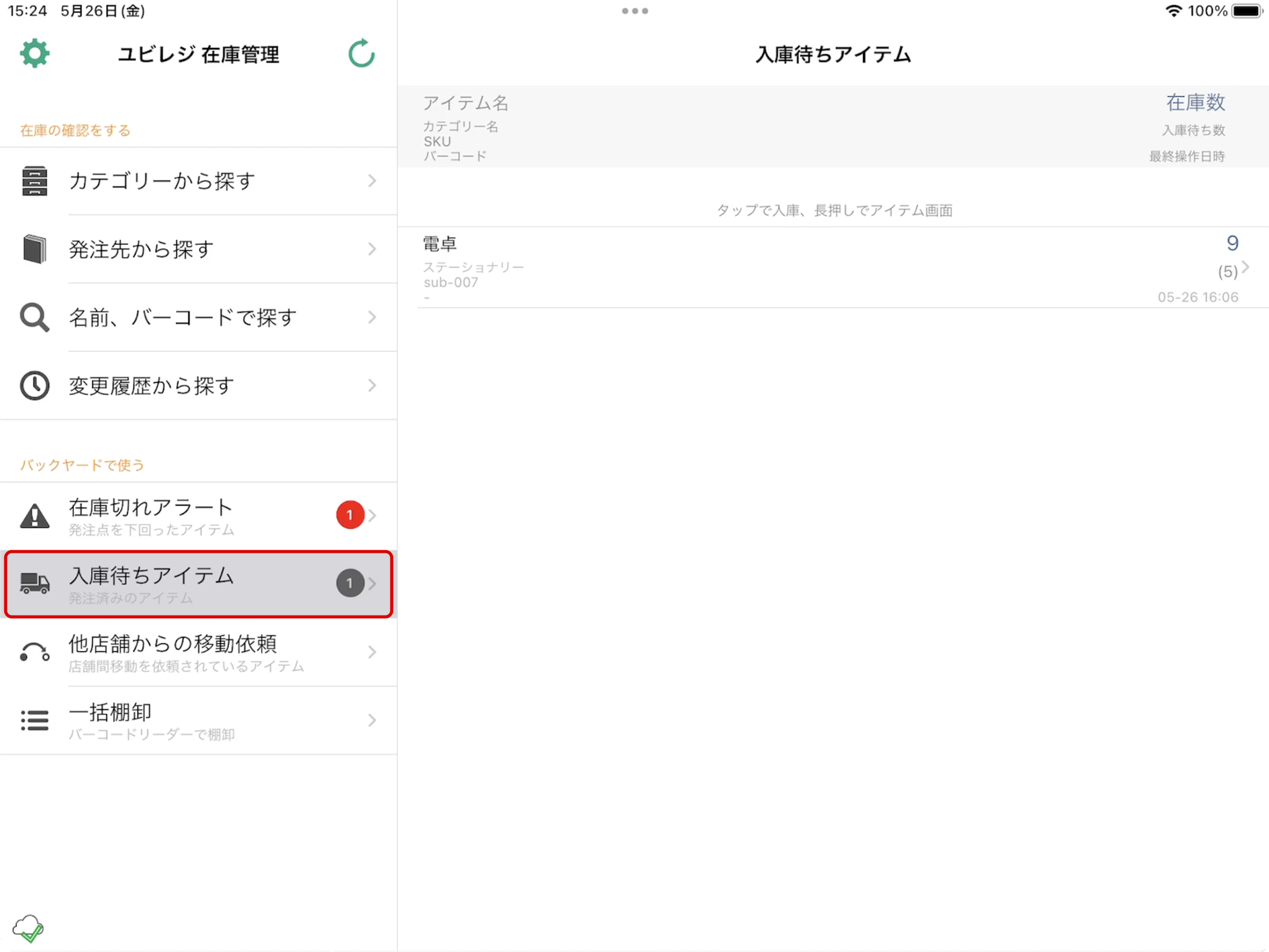This screenshot has height=952, width=1269.
Task: Tap the subtitle 店舗間移動を依頼されているアイテム
Action: (186, 667)
